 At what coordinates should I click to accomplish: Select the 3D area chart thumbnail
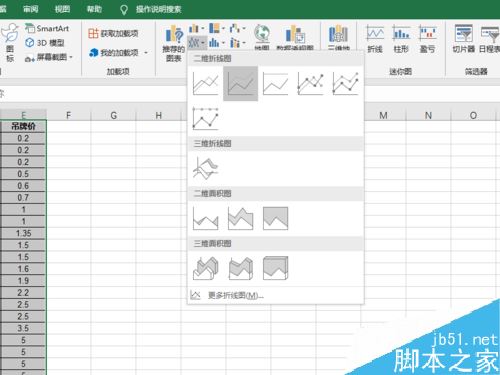point(205,268)
